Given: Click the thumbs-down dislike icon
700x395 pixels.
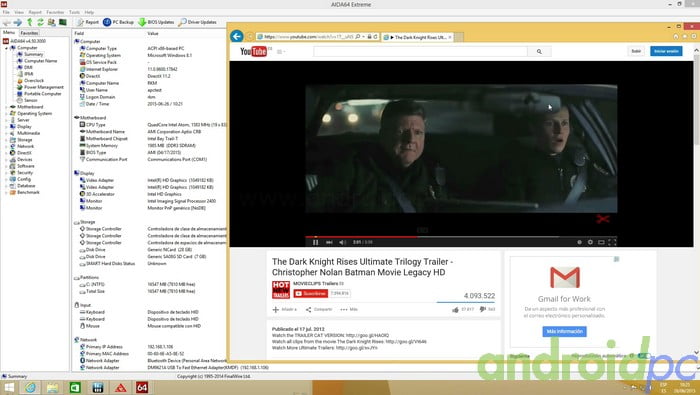Looking at the screenshot, I should point(483,309).
